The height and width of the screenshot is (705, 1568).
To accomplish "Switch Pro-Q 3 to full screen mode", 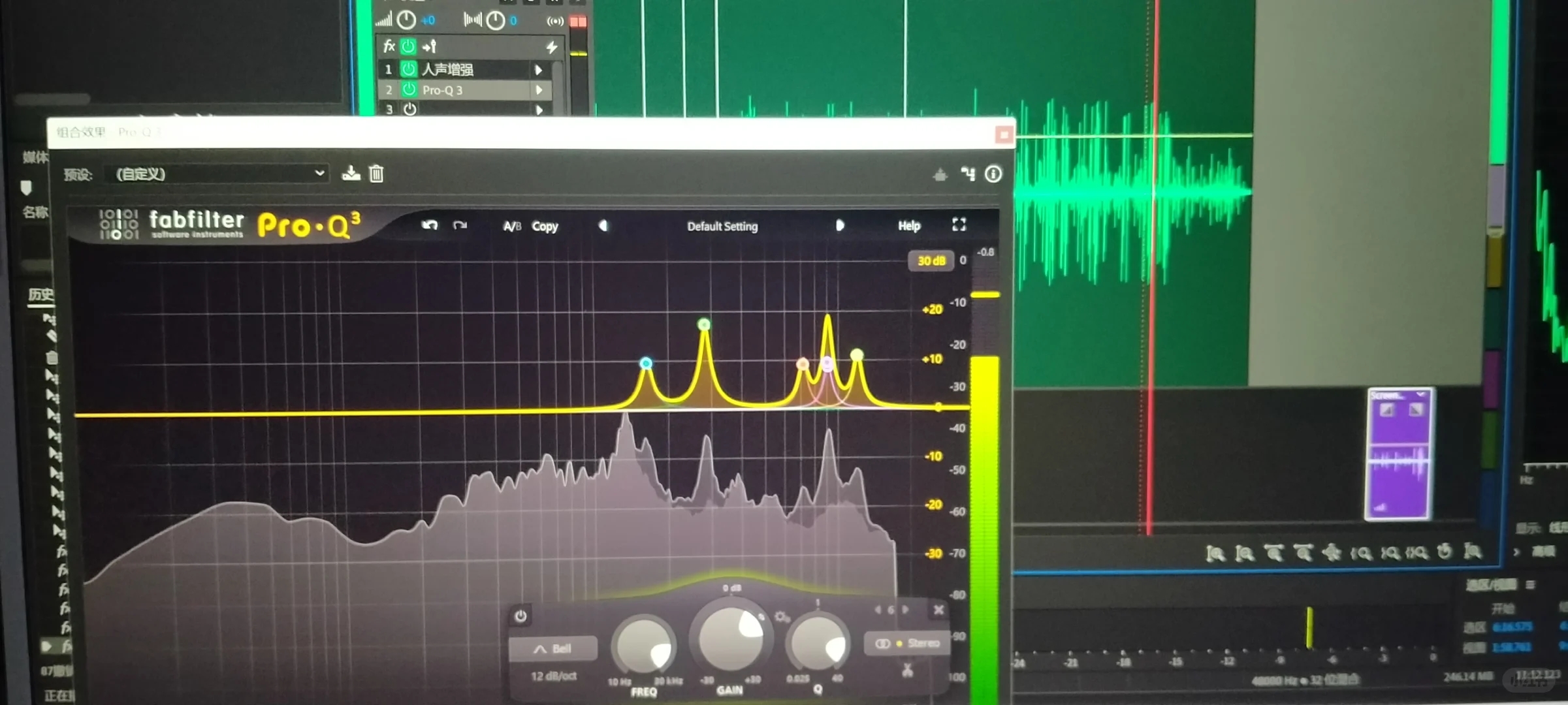I will coord(959,225).
